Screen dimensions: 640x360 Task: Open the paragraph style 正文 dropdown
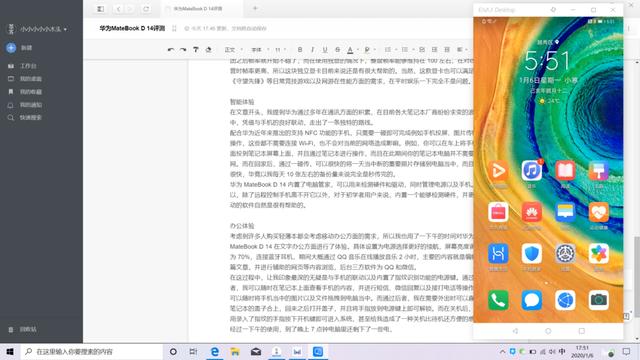[x=233, y=50]
